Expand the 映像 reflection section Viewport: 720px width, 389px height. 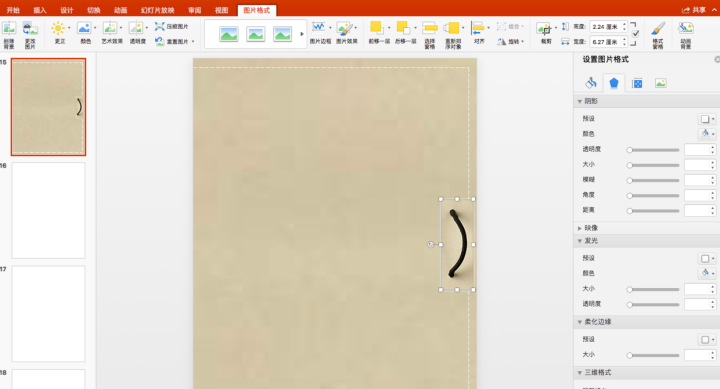click(579, 228)
